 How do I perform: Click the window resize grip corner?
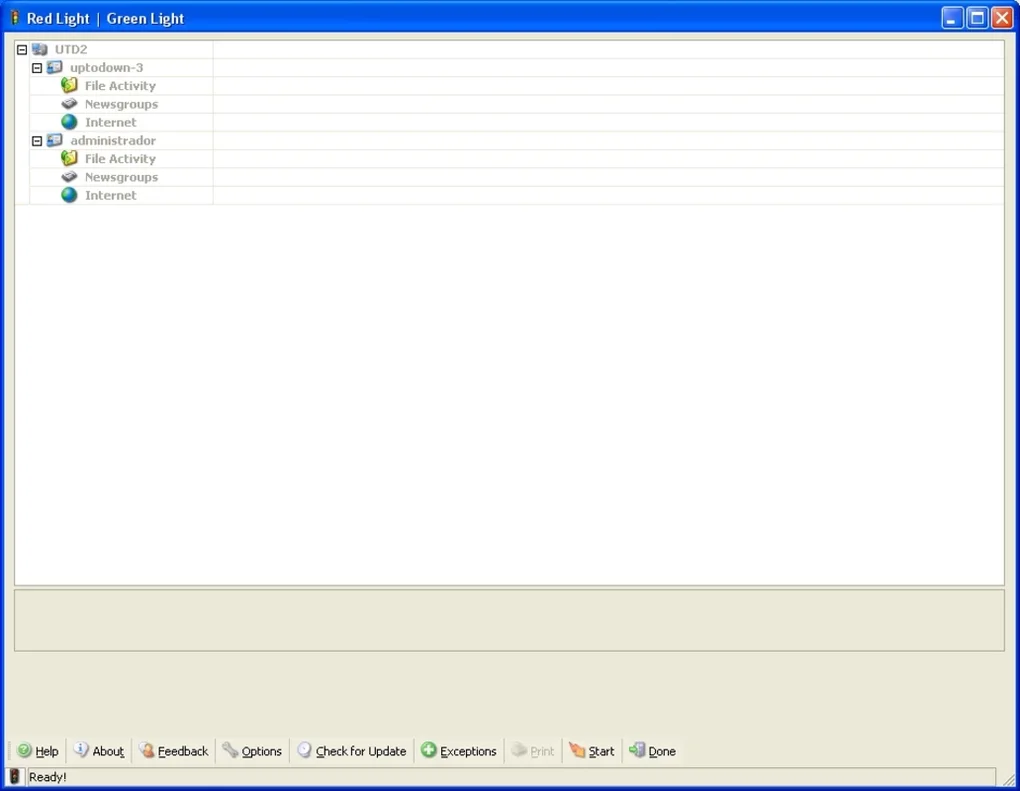point(1009,779)
